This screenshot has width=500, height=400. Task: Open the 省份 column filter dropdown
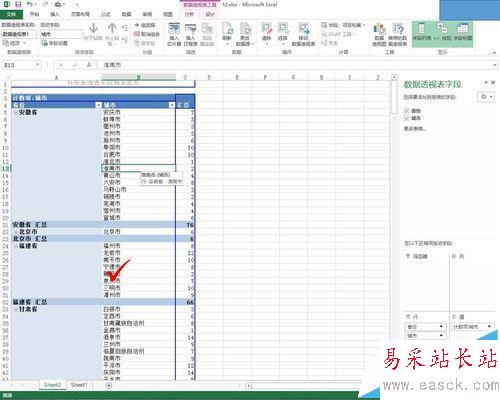pos(98,105)
